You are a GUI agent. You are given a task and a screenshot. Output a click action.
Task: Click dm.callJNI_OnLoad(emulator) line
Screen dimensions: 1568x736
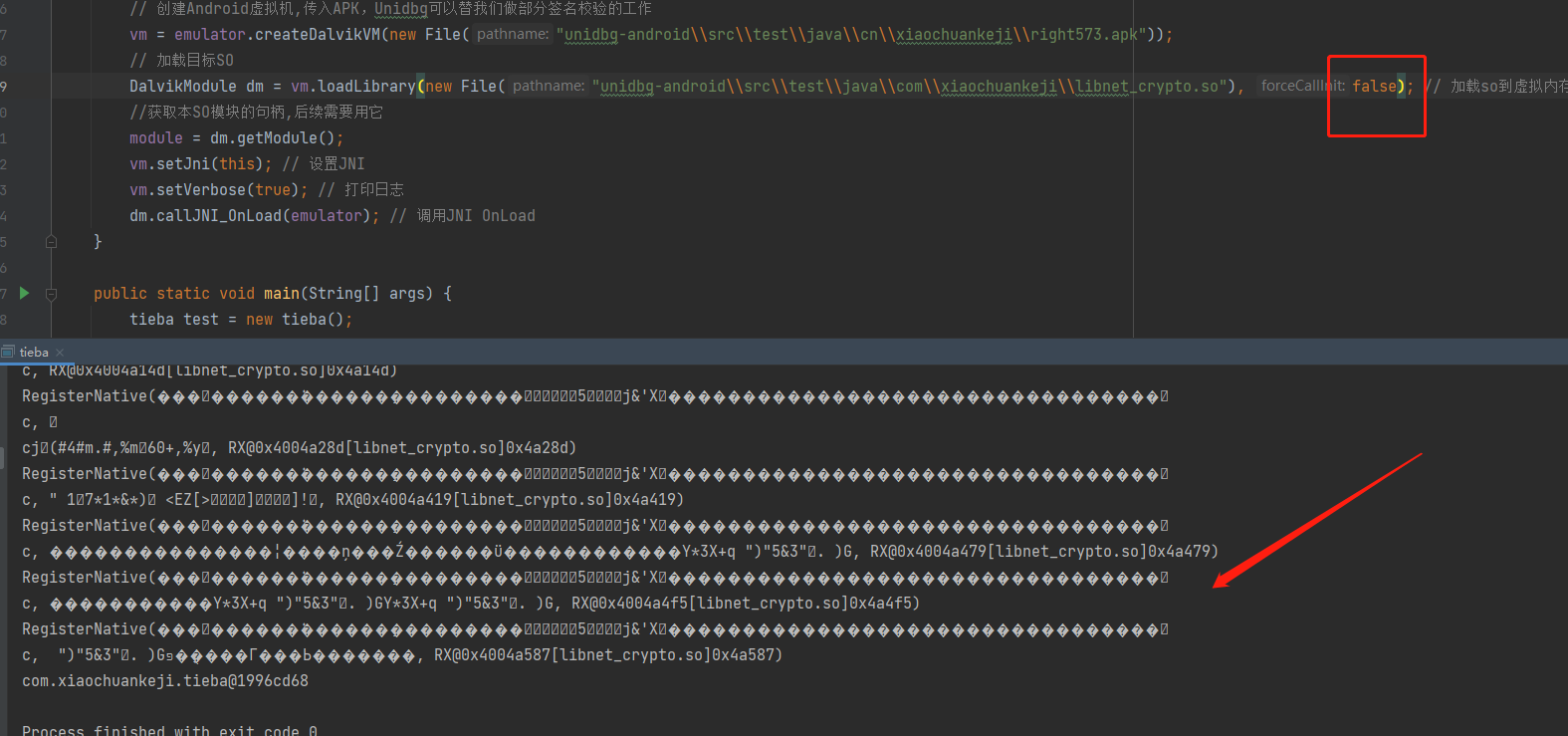tap(254, 215)
